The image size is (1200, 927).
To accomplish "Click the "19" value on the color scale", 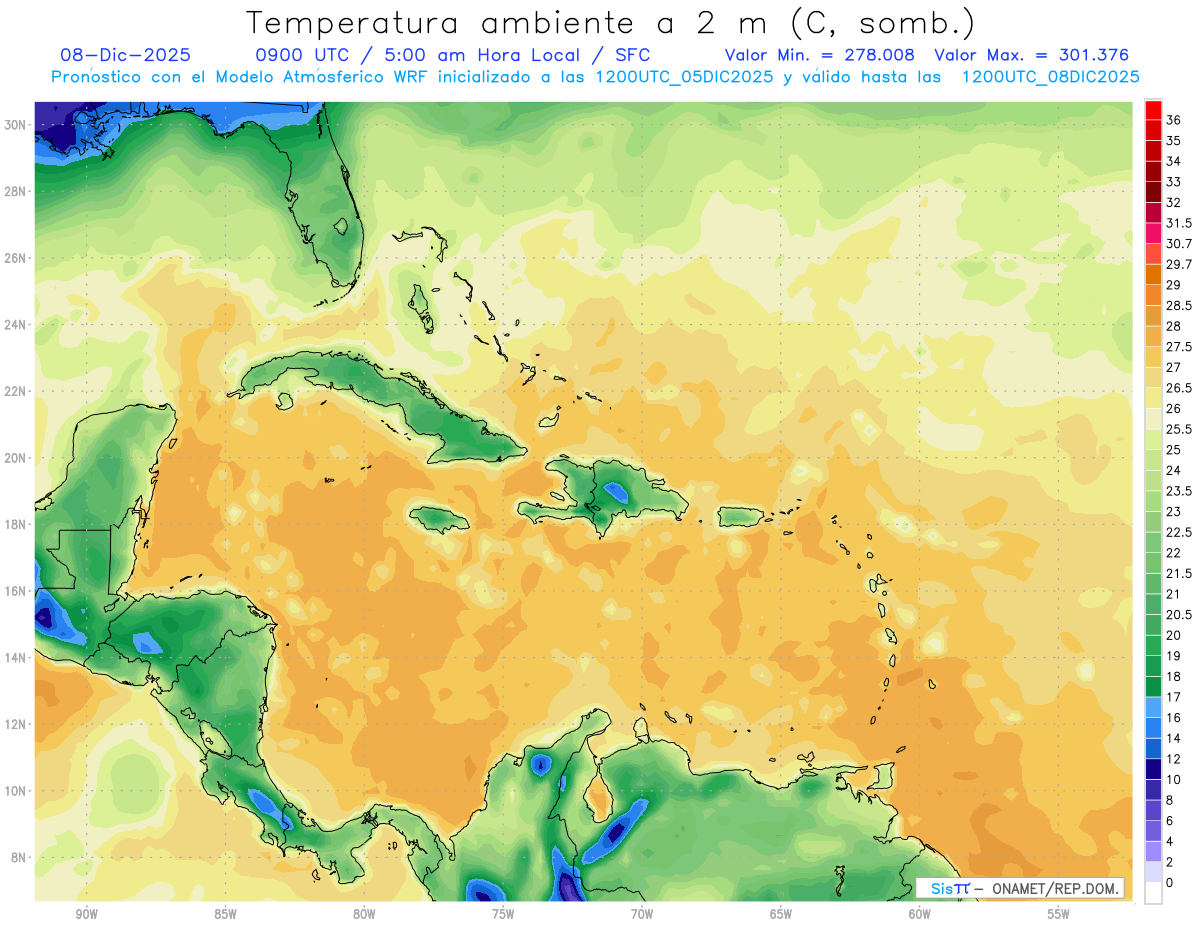I will pos(1173,656).
